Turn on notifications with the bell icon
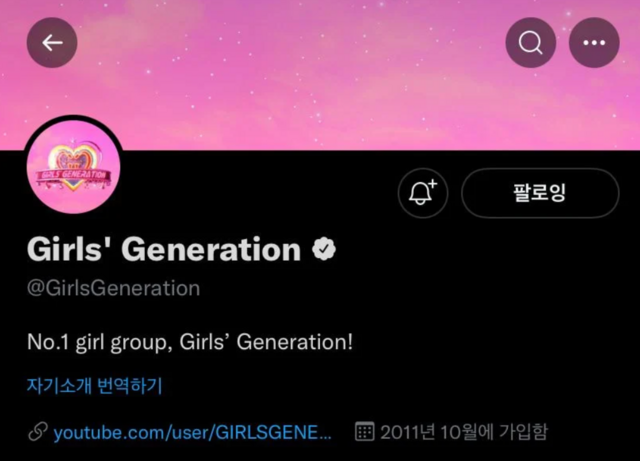 click(423, 193)
